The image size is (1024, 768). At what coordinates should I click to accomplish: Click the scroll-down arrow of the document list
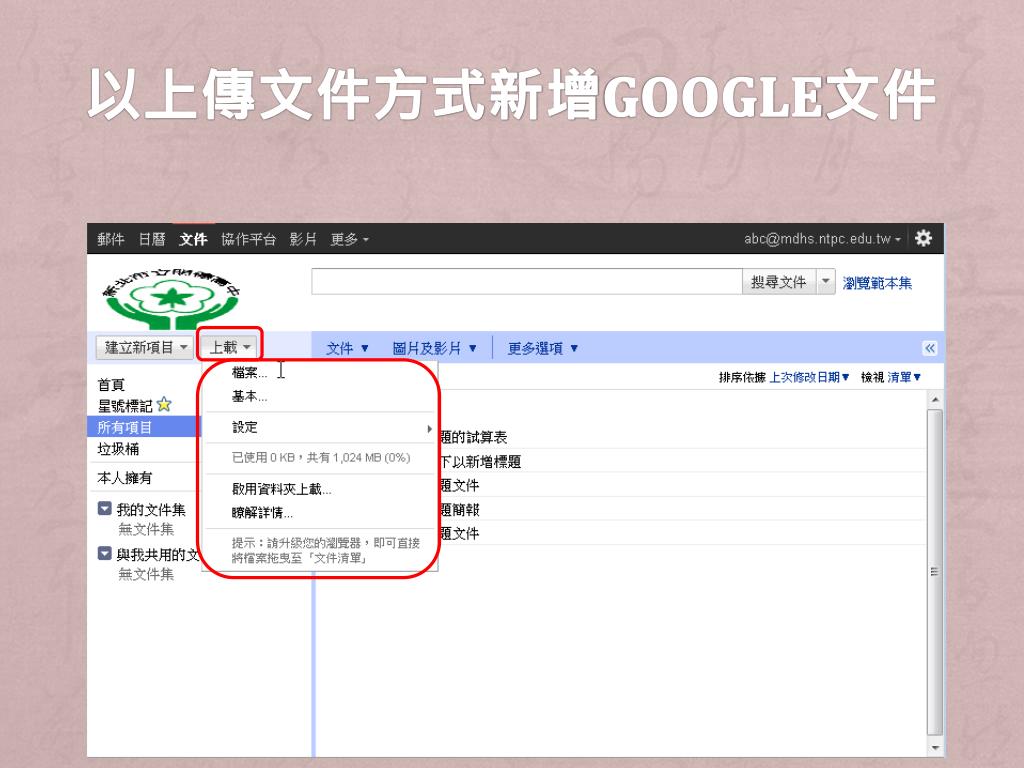[x=935, y=748]
